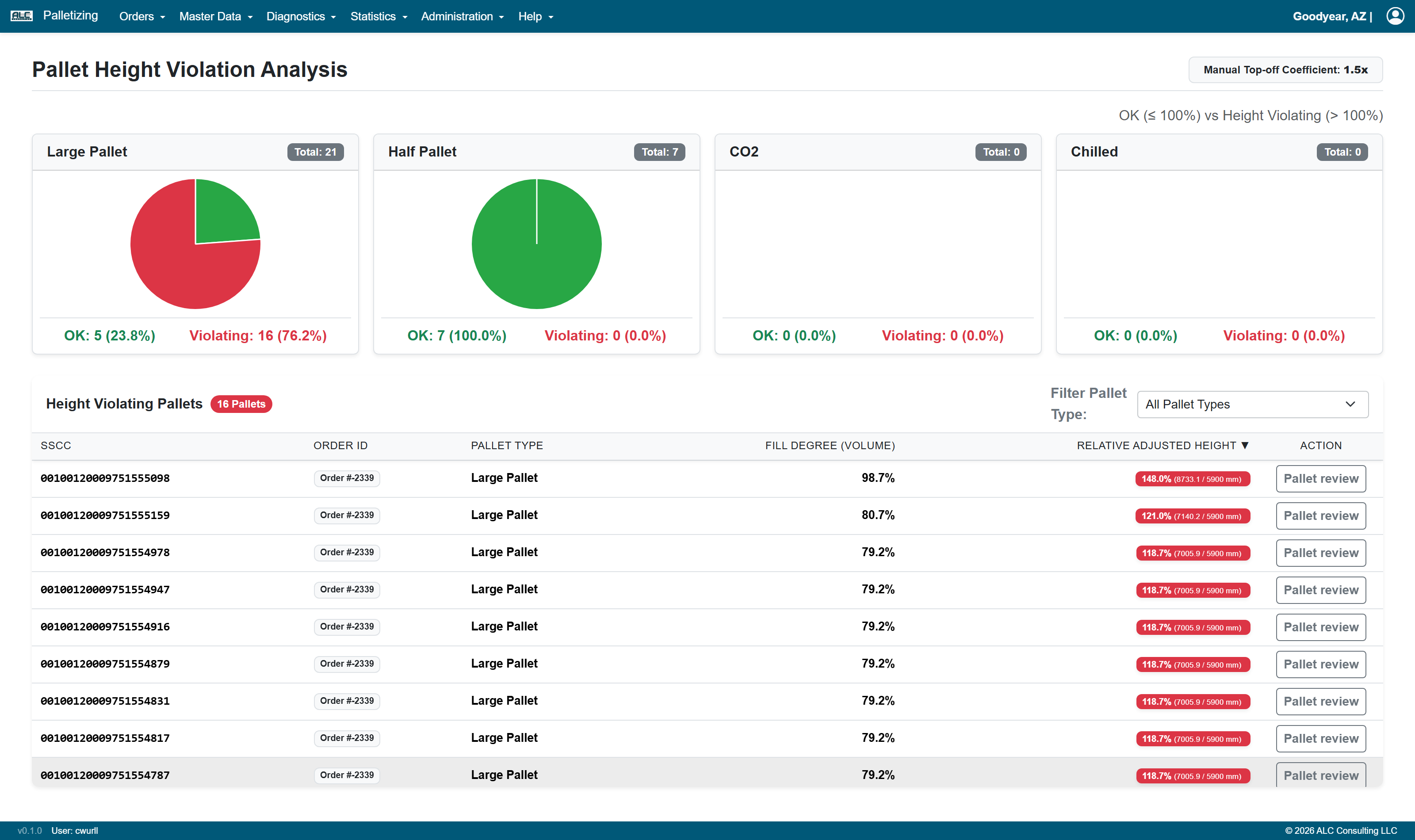Click the Fill Degree (Volume) column header

point(830,446)
